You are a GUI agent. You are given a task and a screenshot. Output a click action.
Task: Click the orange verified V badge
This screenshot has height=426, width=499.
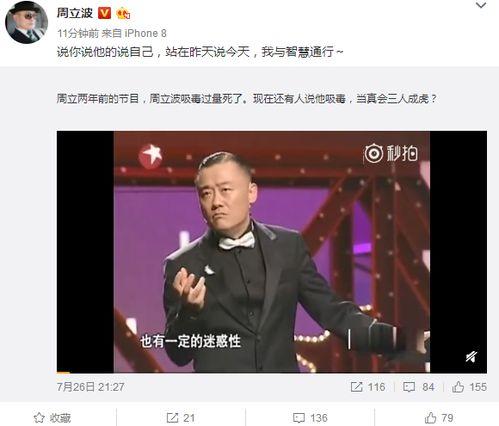[104, 13]
